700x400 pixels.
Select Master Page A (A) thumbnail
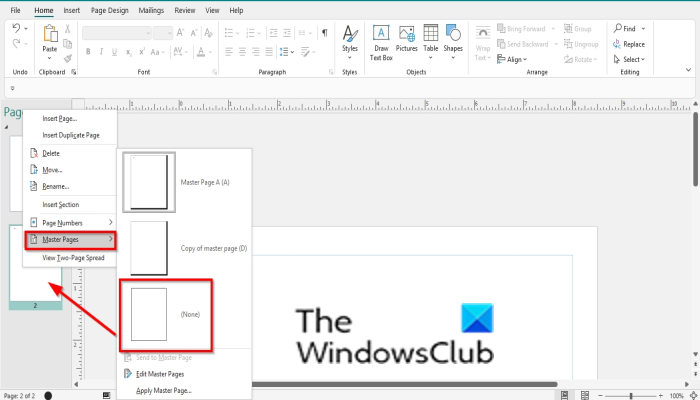click(149, 182)
